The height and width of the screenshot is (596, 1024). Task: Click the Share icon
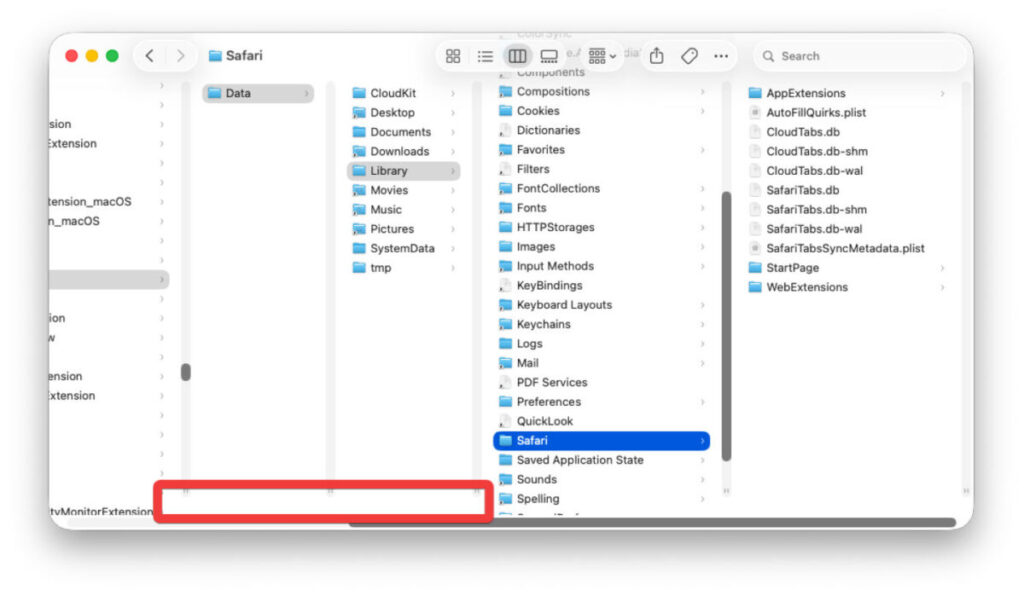click(x=656, y=56)
